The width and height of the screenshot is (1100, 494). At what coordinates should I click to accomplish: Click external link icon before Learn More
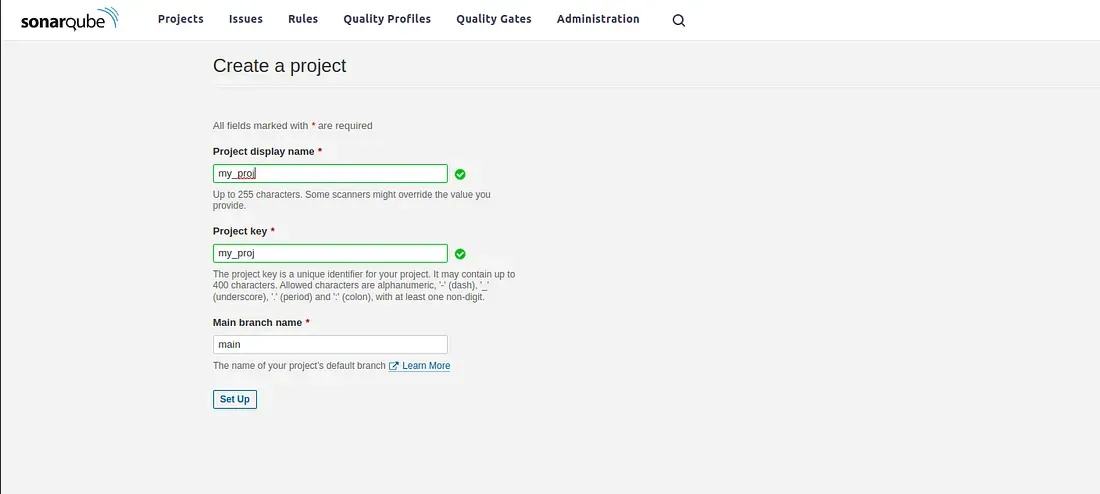(x=394, y=366)
